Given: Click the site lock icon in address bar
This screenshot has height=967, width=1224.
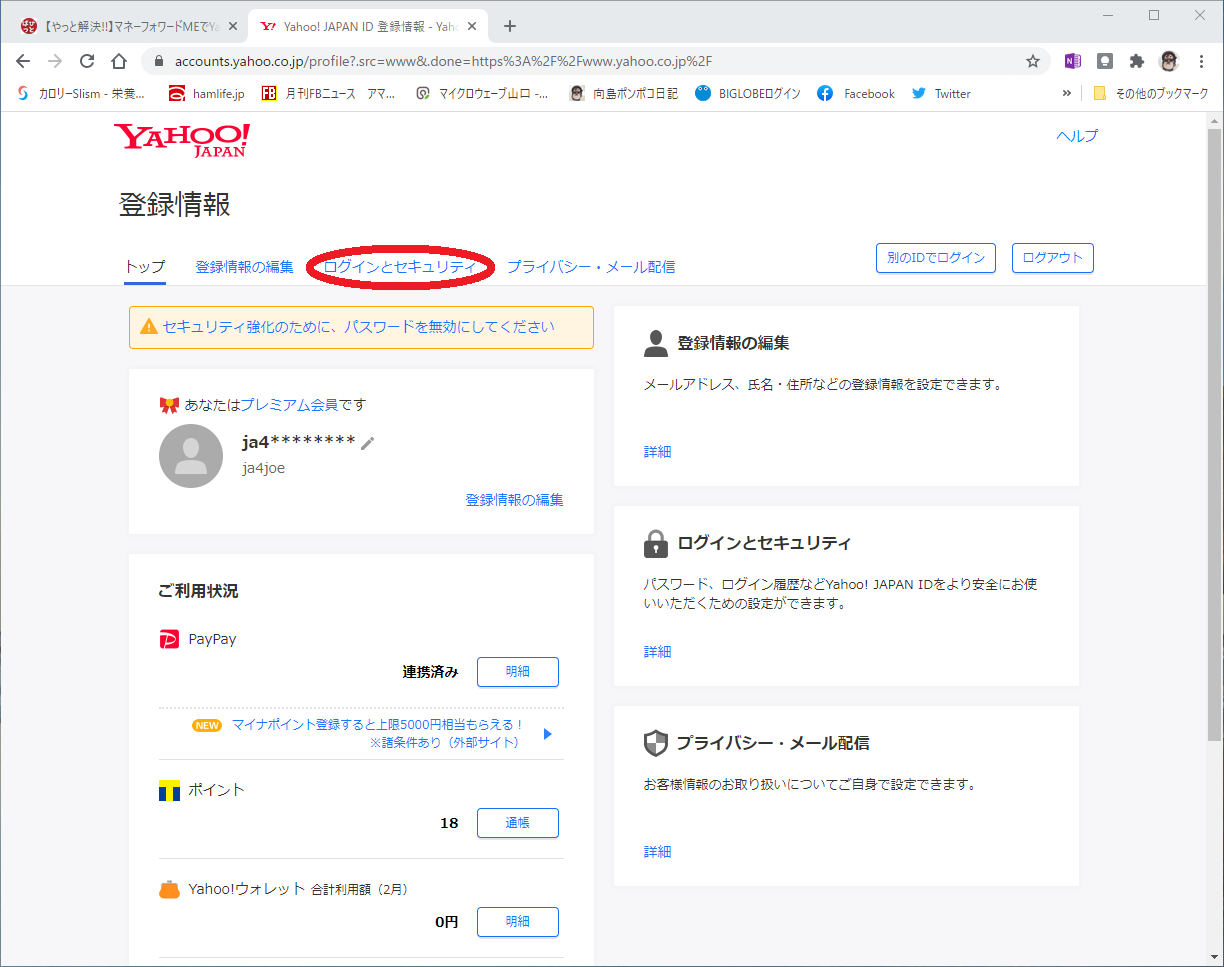Looking at the screenshot, I should click(158, 61).
